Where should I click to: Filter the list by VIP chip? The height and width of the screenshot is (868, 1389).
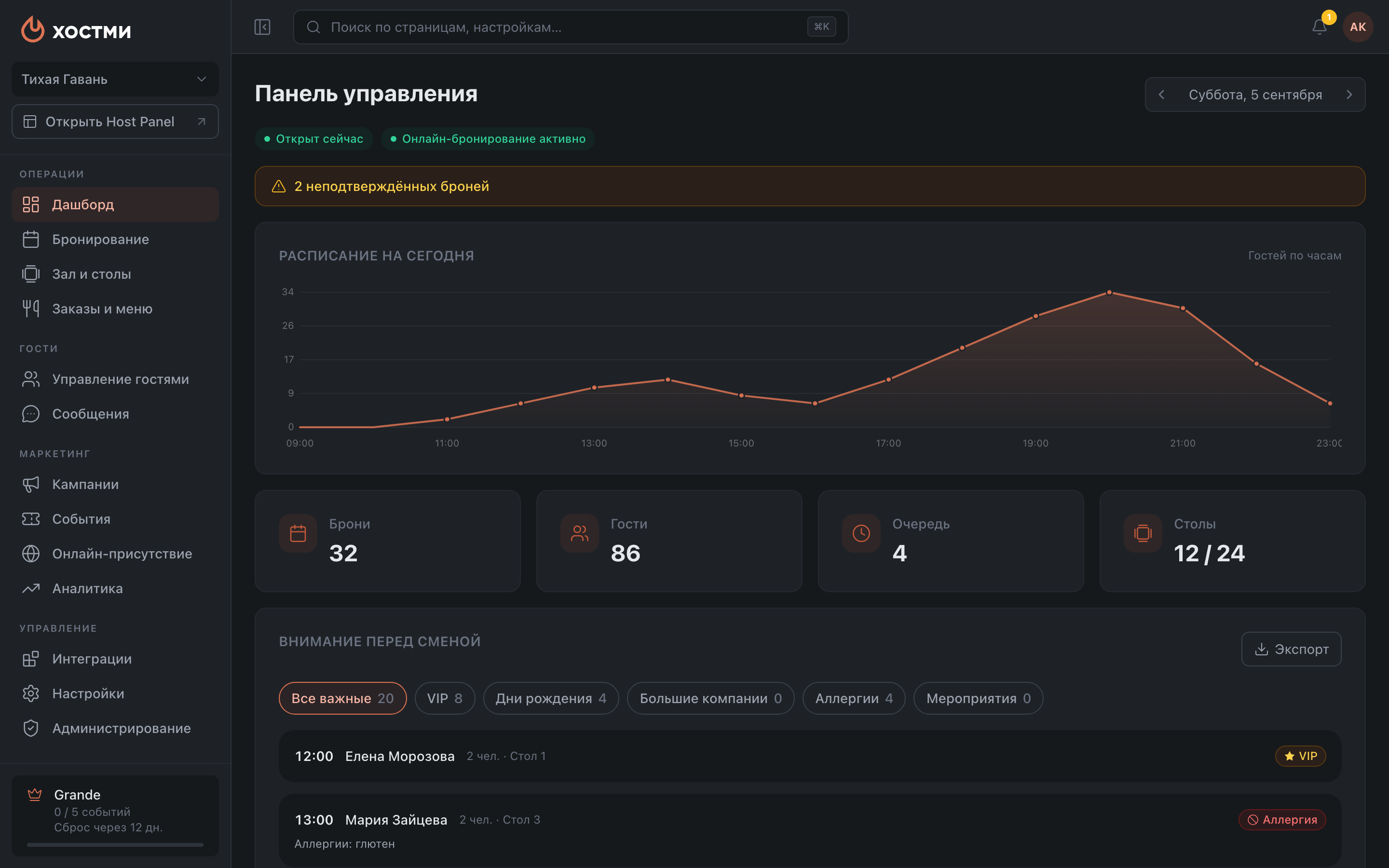[x=445, y=698]
